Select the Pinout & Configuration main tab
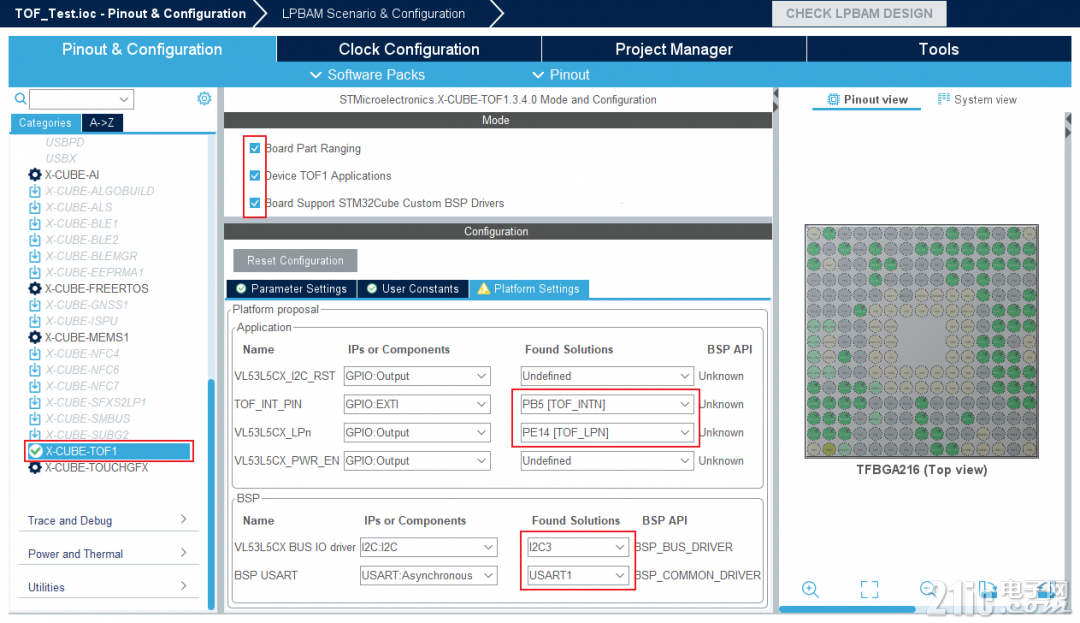Image resolution: width=1080 pixels, height=623 pixels. pyautogui.click(x=142, y=49)
